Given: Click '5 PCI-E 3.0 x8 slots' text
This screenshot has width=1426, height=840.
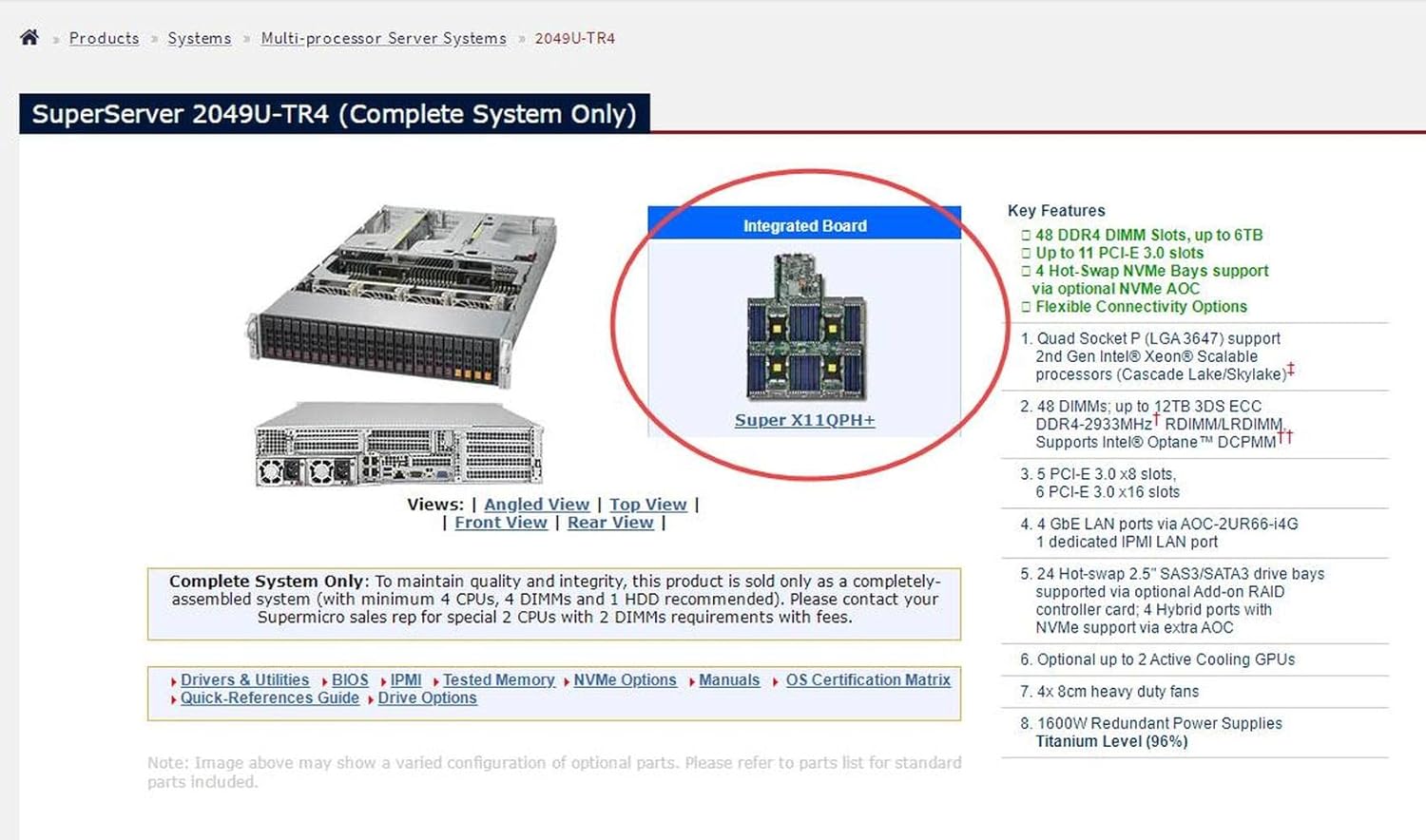Looking at the screenshot, I should [1106, 474].
